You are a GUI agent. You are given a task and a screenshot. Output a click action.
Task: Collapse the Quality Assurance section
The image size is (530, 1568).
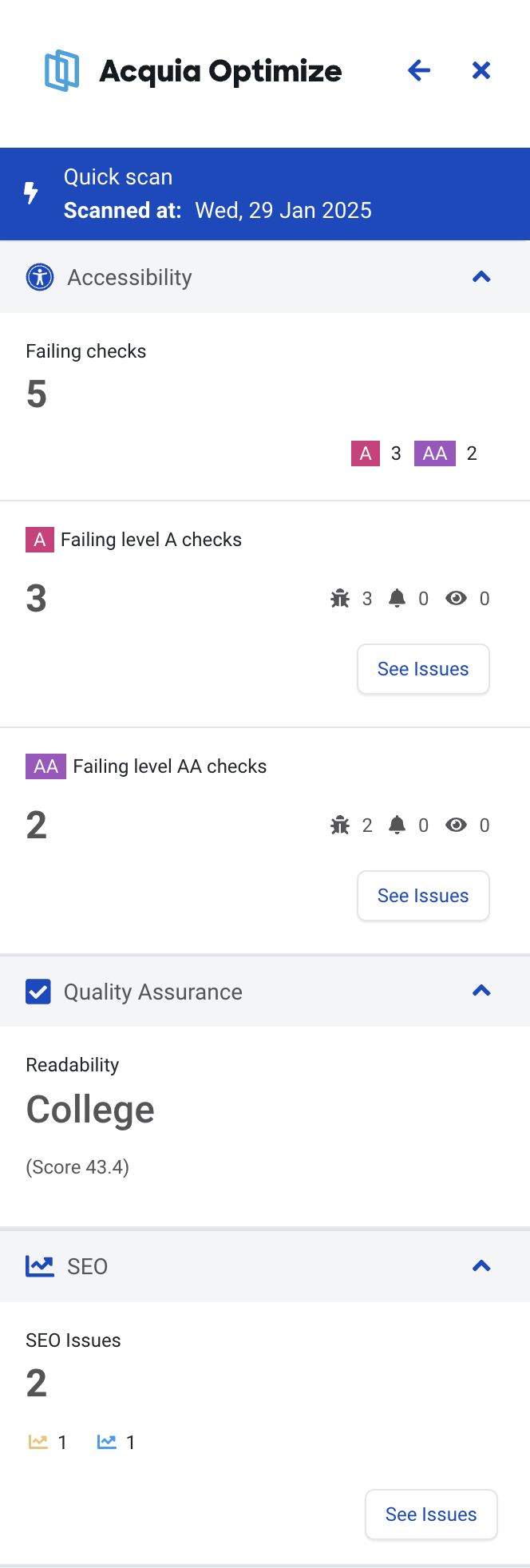[x=481, y=991]
